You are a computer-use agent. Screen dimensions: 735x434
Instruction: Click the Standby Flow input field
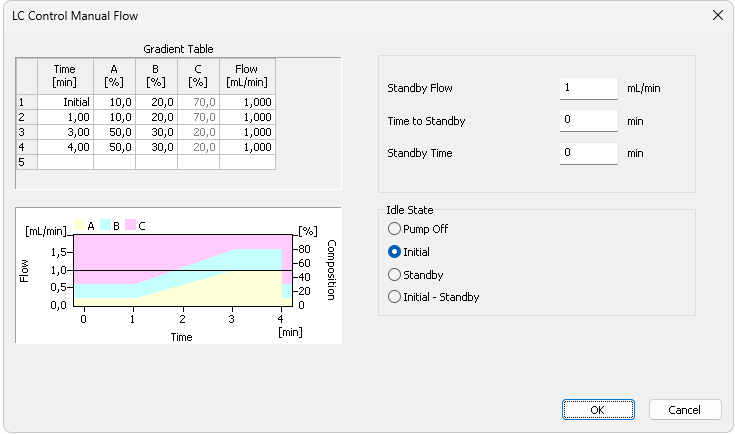[588, 88]
